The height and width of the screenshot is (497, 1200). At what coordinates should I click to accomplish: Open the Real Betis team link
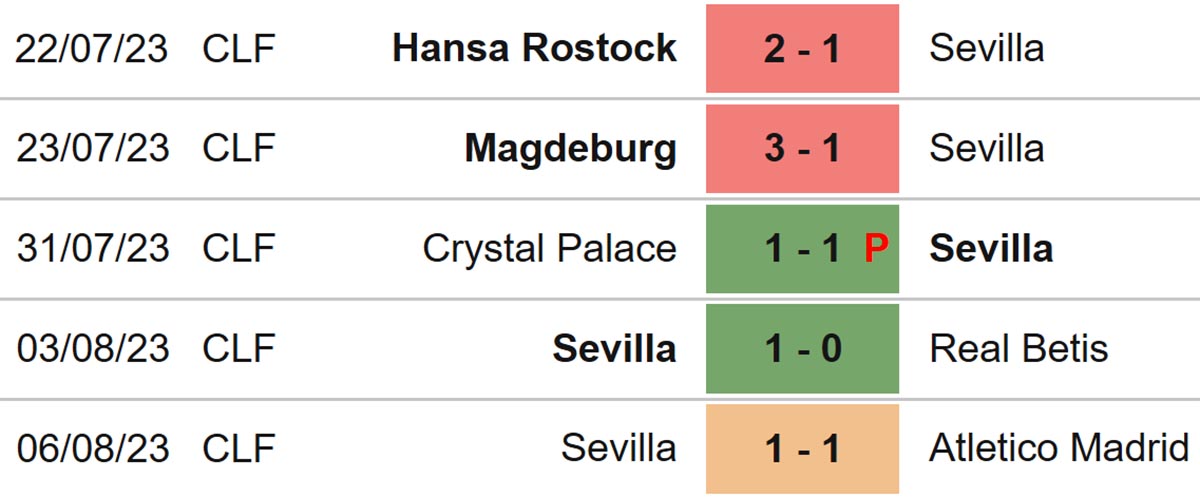(x=1018, y=348)
